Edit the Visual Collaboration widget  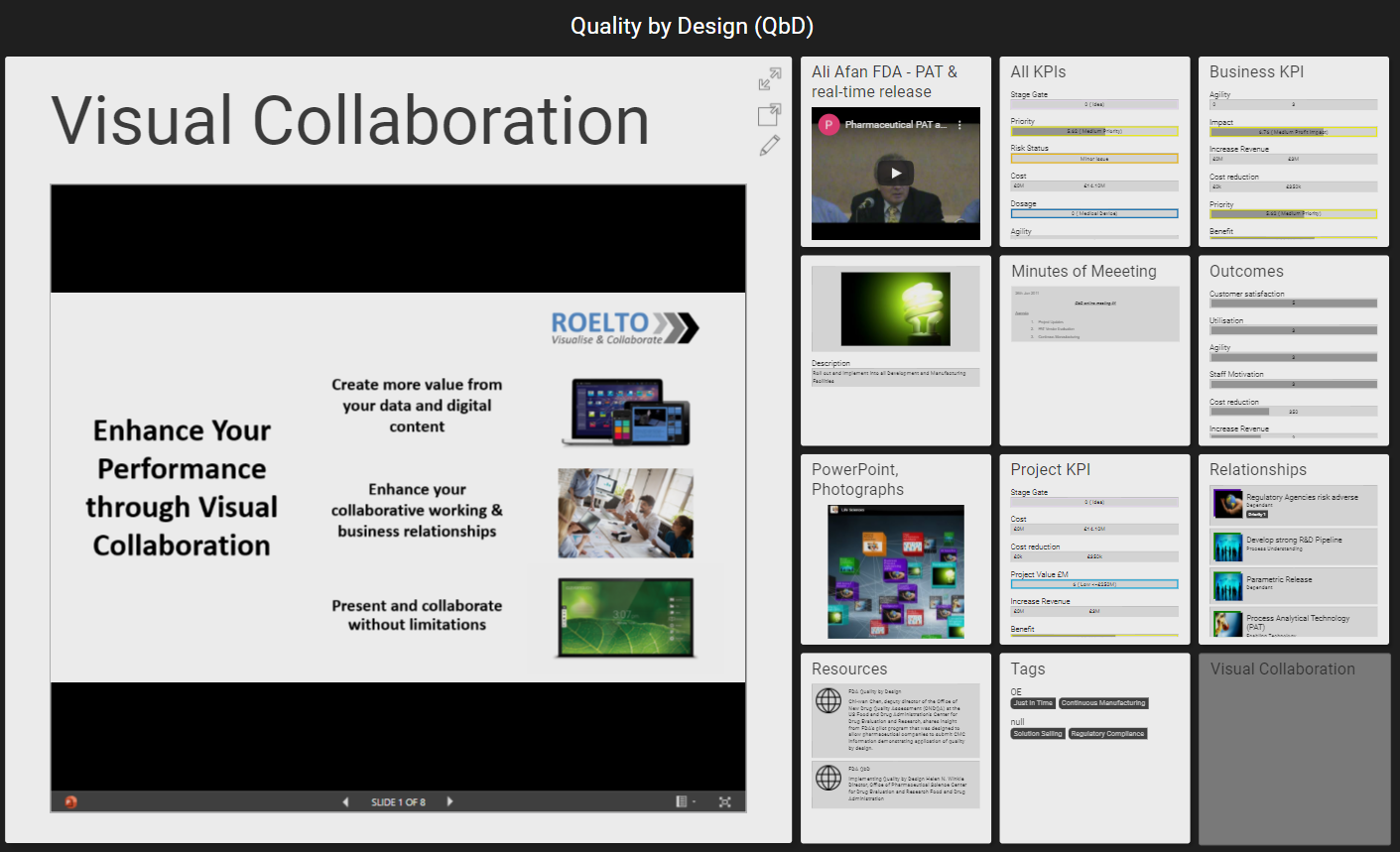point(769,145)
